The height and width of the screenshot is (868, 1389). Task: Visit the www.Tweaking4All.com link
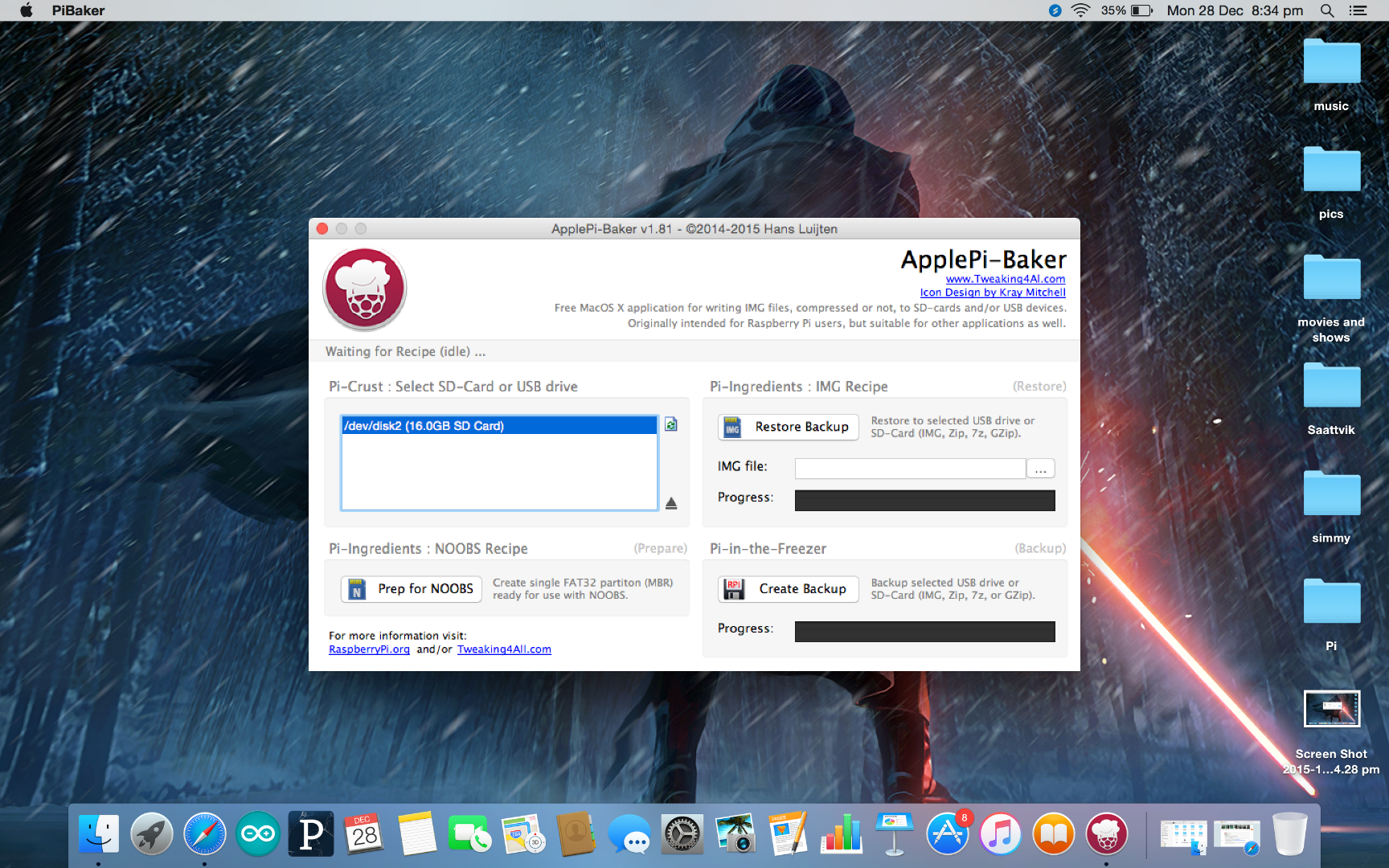click(x=1005, y=279)
